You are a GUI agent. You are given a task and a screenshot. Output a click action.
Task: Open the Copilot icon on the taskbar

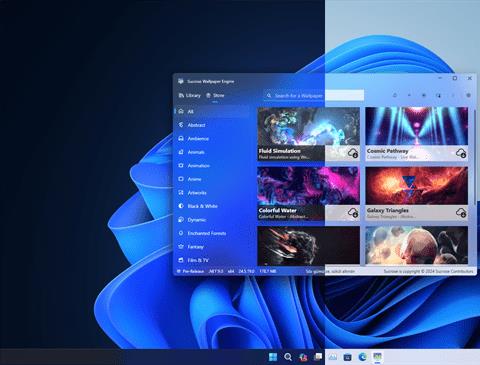[303, 357]
